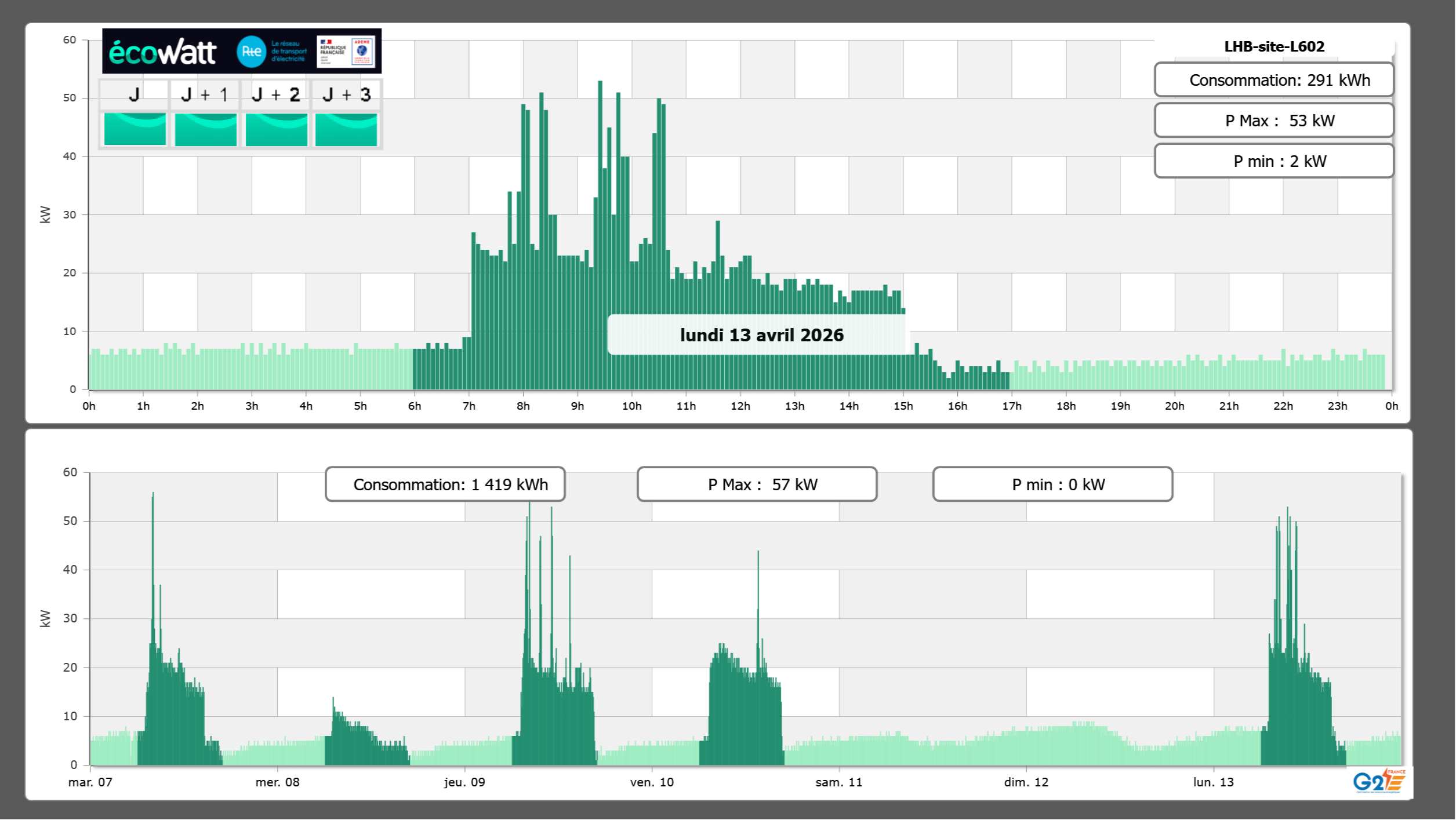Viewport: 1456px width, 820px height.
Task: Click the LHB-site-L602 site title
Action: coord(1274,47)
